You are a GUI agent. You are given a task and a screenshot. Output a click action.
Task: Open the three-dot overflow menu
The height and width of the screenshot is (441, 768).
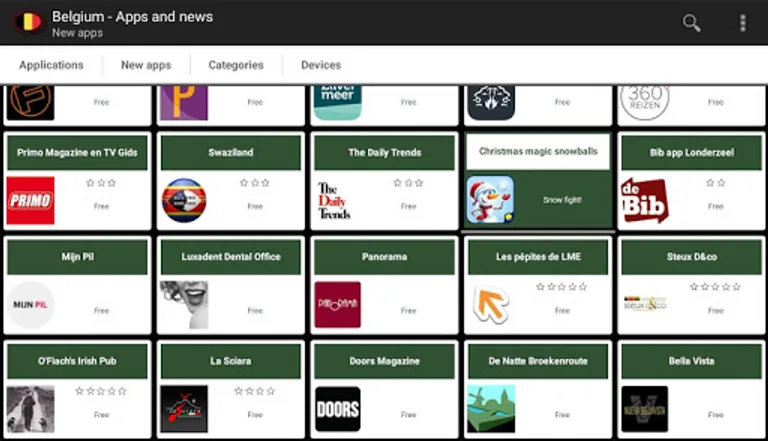[743, 23]
